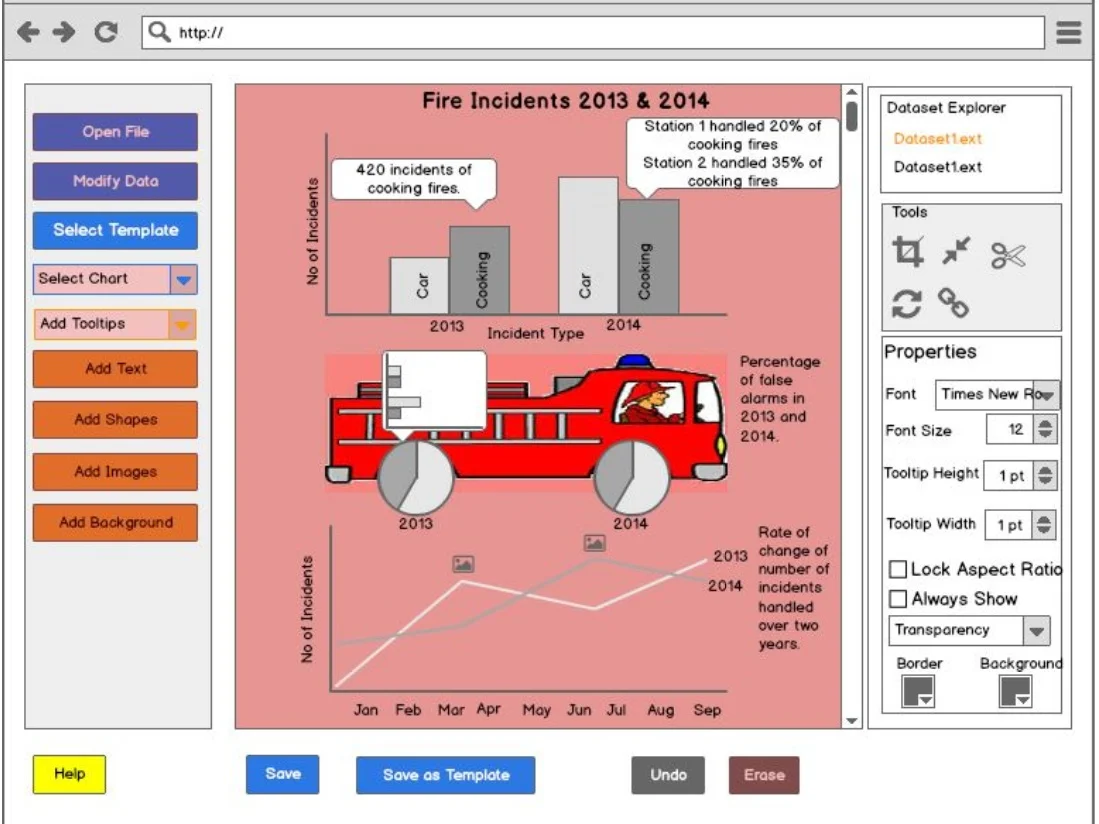Viewport: 1099px width, 824px height.
Task: Adjust the Tooltip Width stepper
Action: (x=1044, y=524)
